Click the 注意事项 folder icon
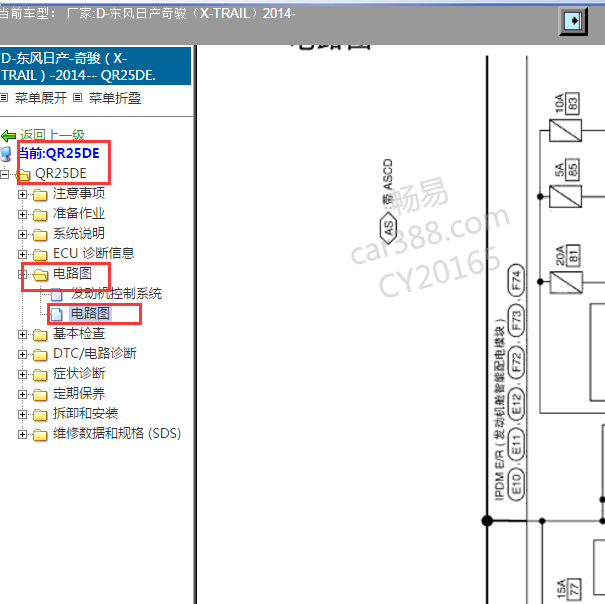 (x=40, y=195)
